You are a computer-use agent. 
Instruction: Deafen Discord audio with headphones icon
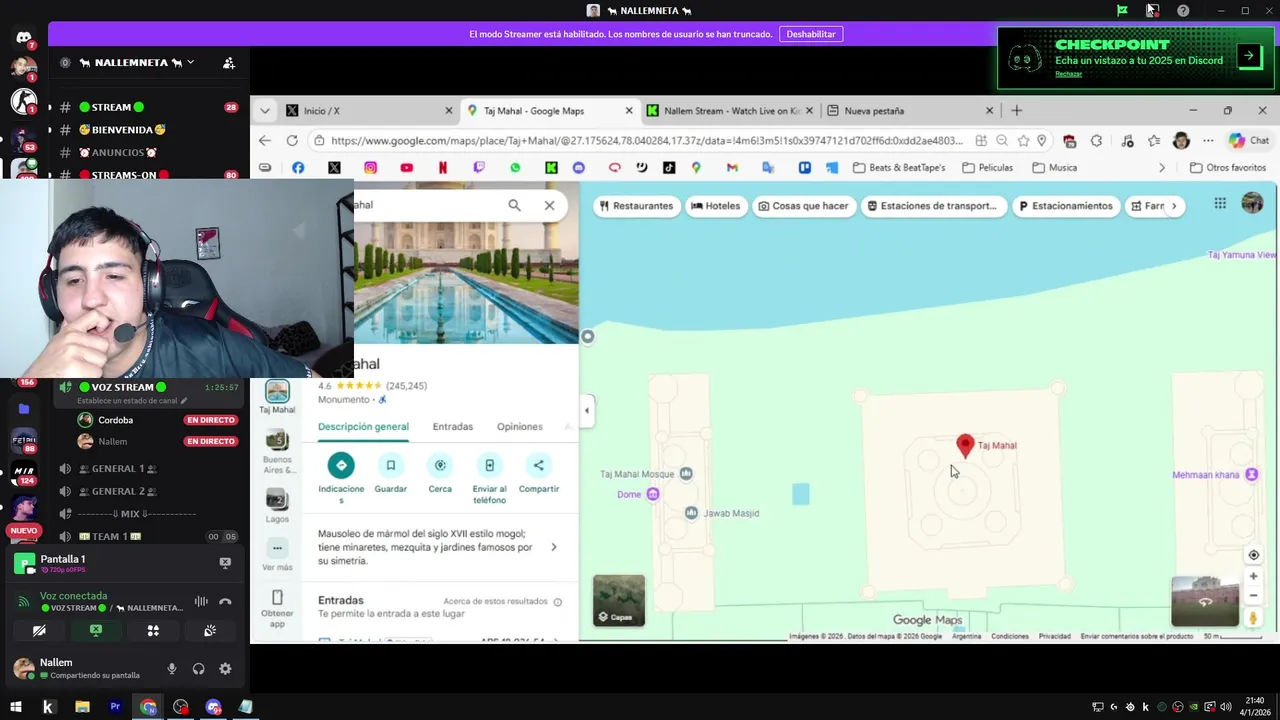198,669
